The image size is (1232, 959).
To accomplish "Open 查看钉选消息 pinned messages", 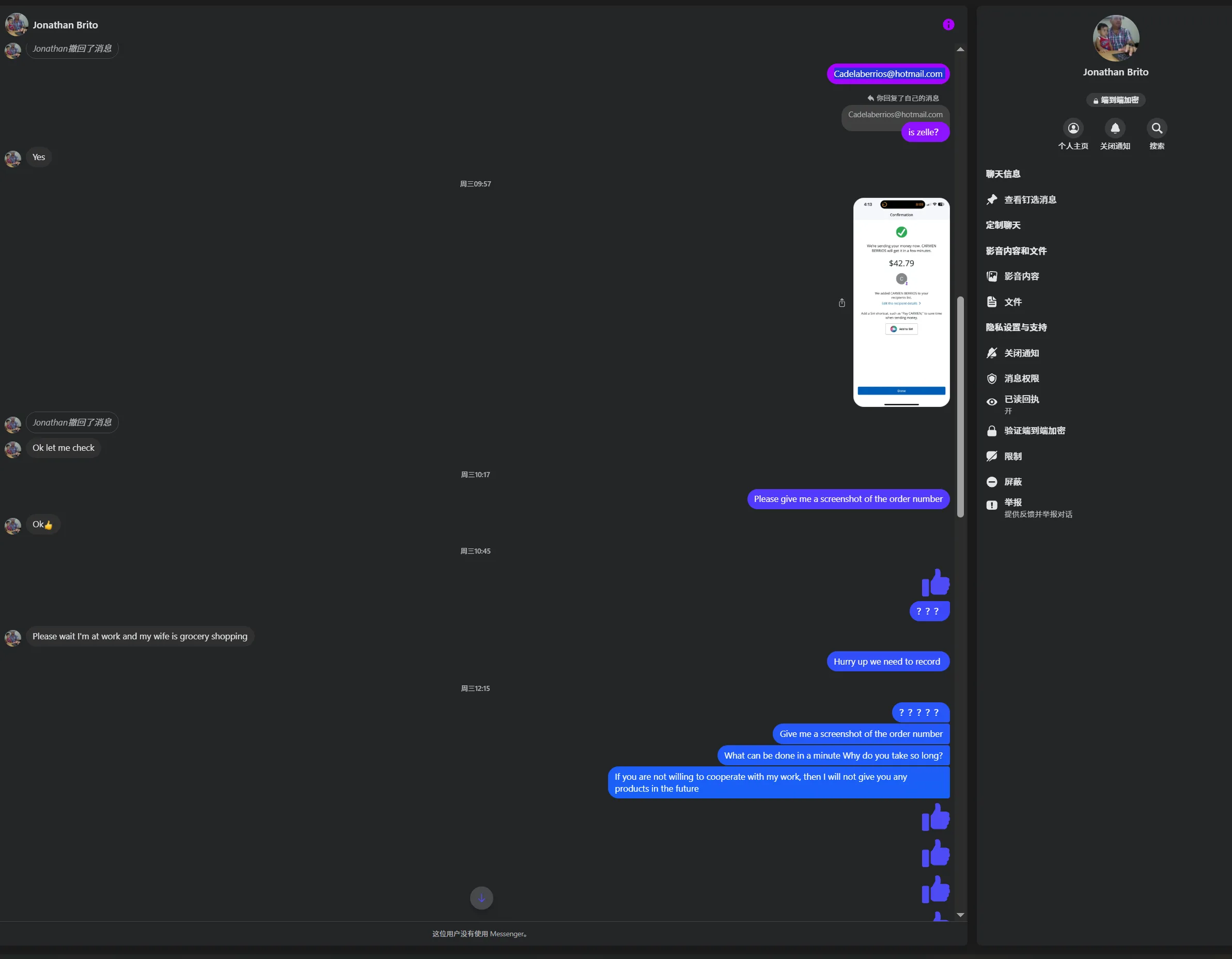I will tap(1030, 200).
